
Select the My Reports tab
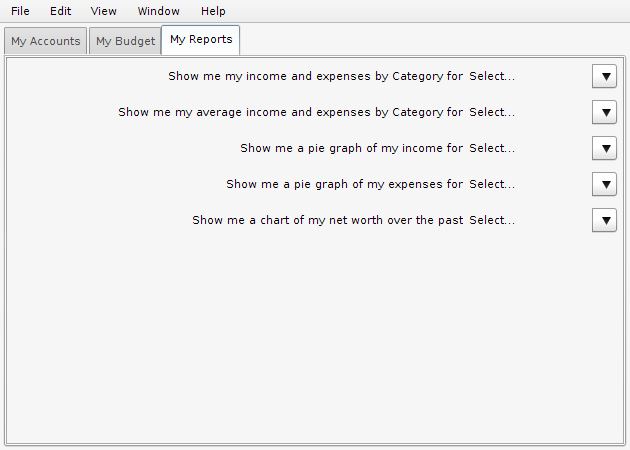pyautogui.click(x=201, y=40)
